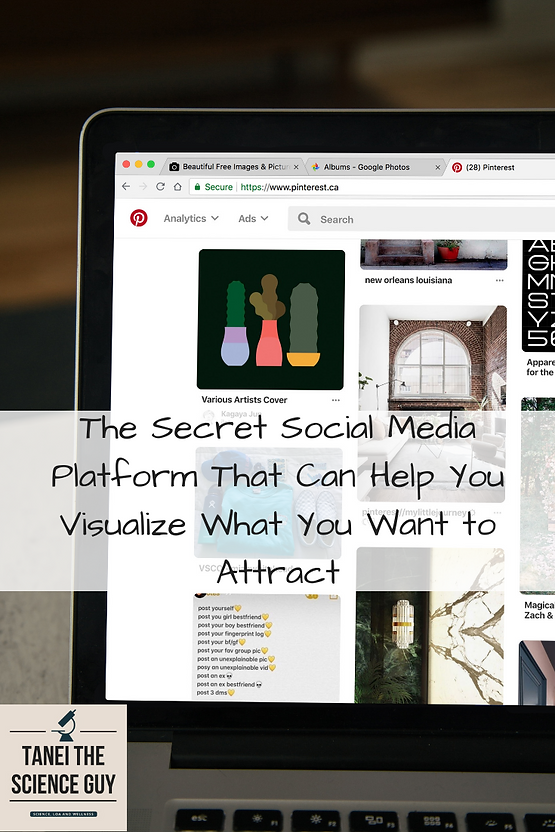Open the black typography alphabet pin

pyautogui.click(x=539, y=296)
